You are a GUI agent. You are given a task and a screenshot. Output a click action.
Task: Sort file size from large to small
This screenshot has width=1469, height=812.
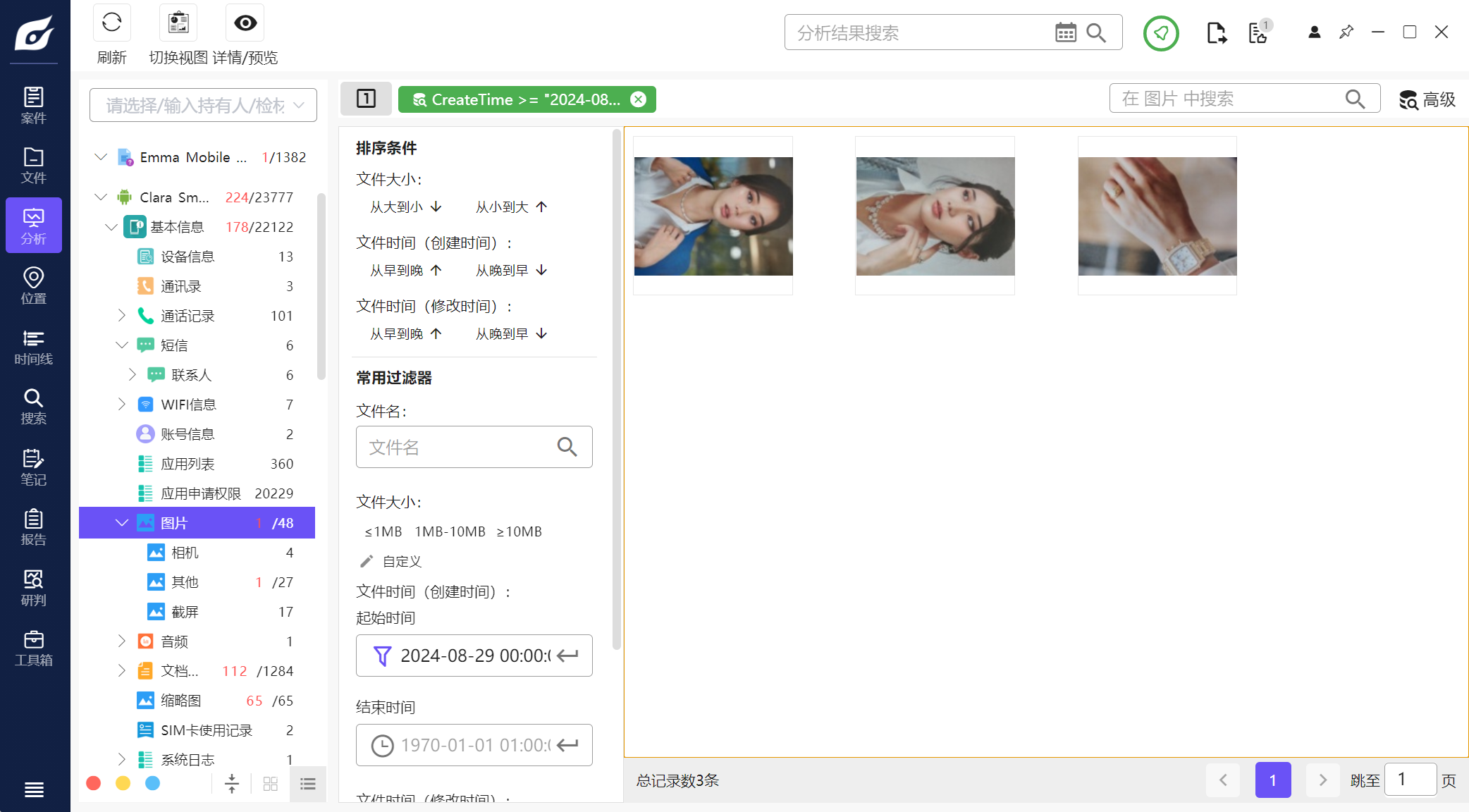tap(406, 207)
